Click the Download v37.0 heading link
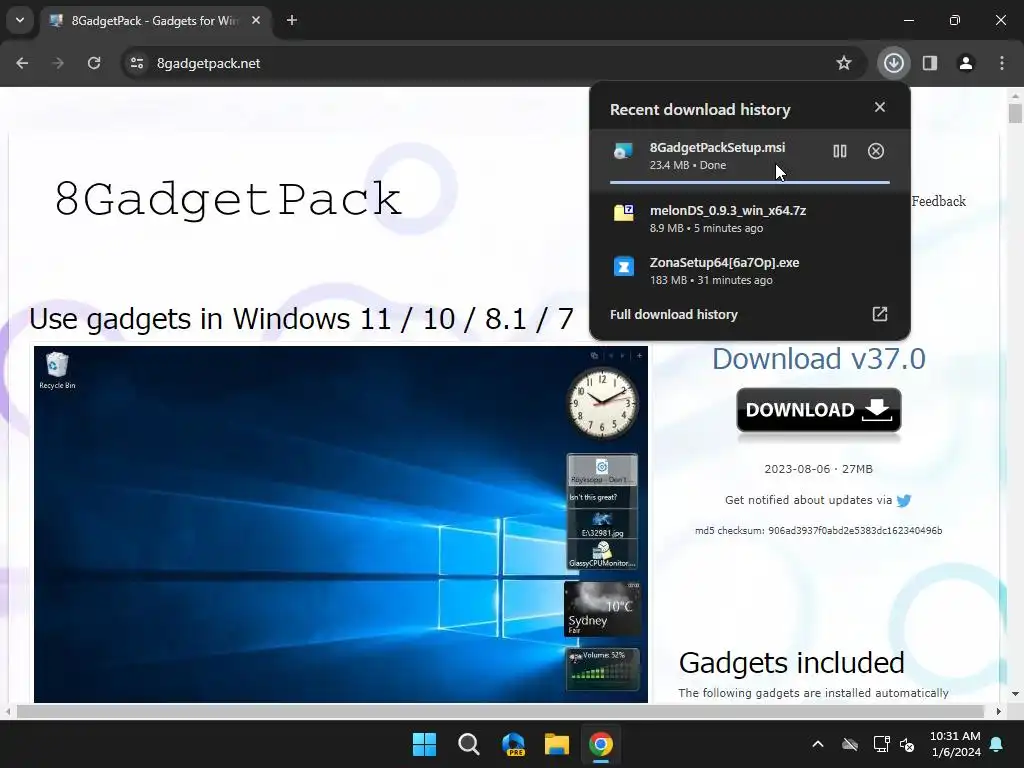 tap(818, 359)
